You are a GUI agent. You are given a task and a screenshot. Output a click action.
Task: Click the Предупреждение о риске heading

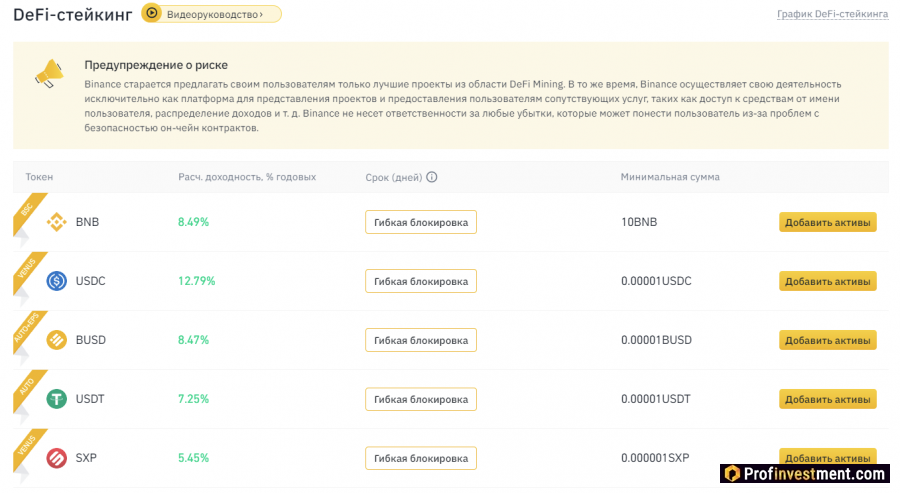click(156, 65)
